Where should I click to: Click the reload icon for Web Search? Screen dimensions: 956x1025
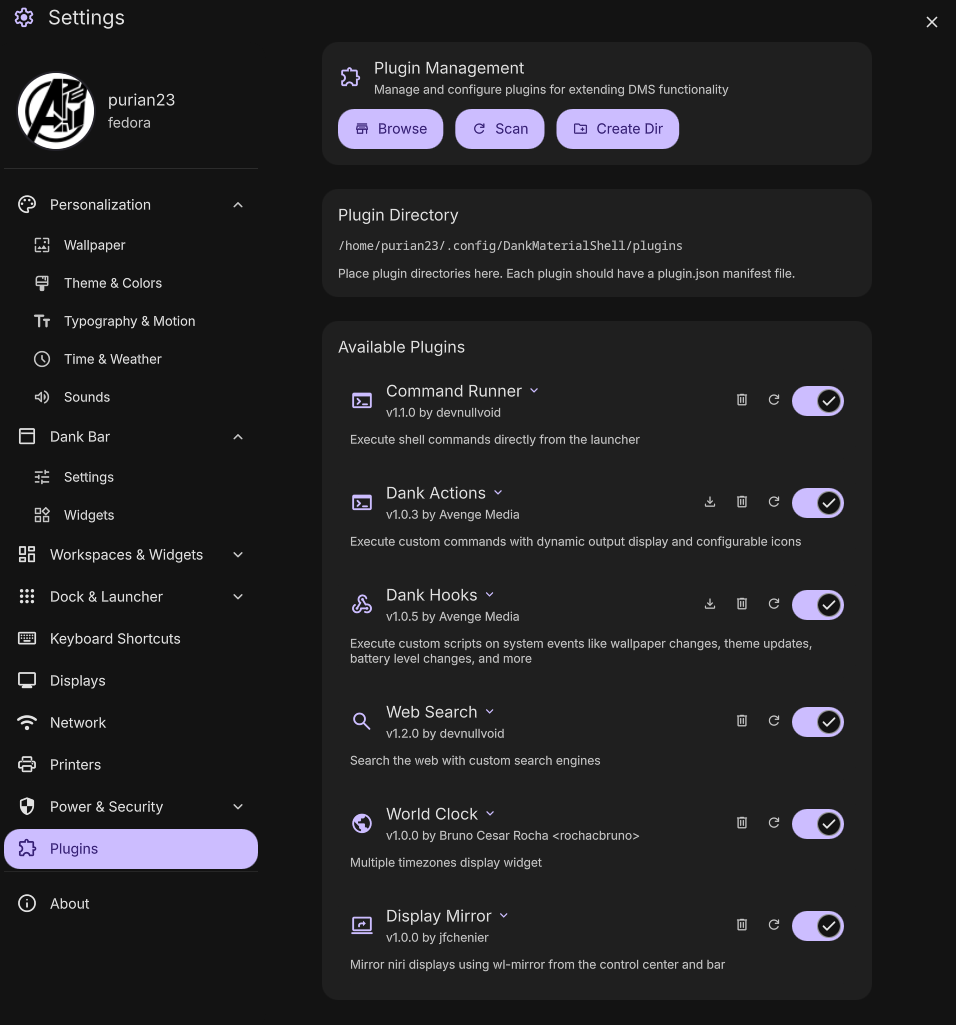[774, 720]
